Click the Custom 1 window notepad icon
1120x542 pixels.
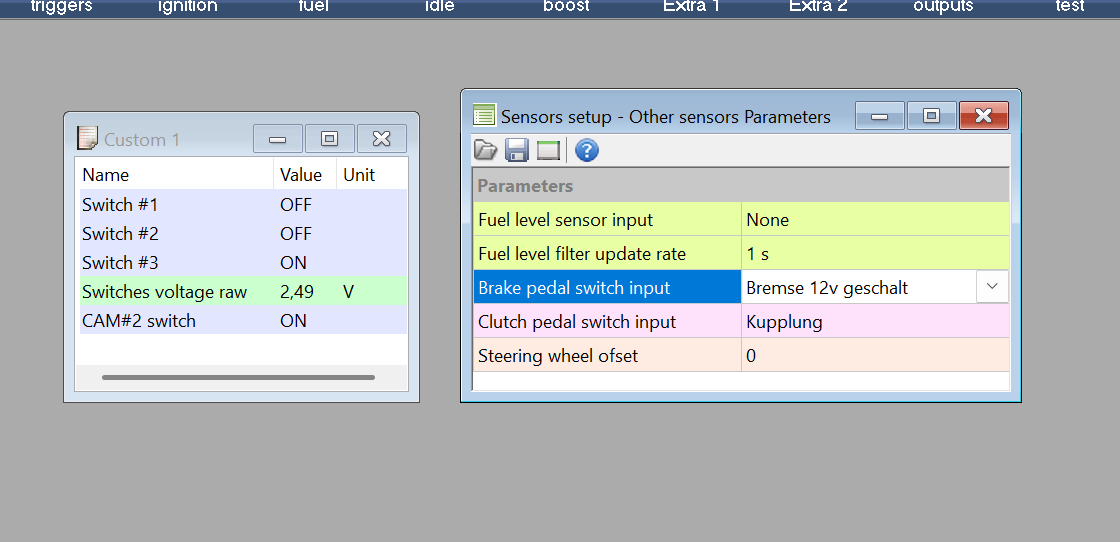coord(87,139)
